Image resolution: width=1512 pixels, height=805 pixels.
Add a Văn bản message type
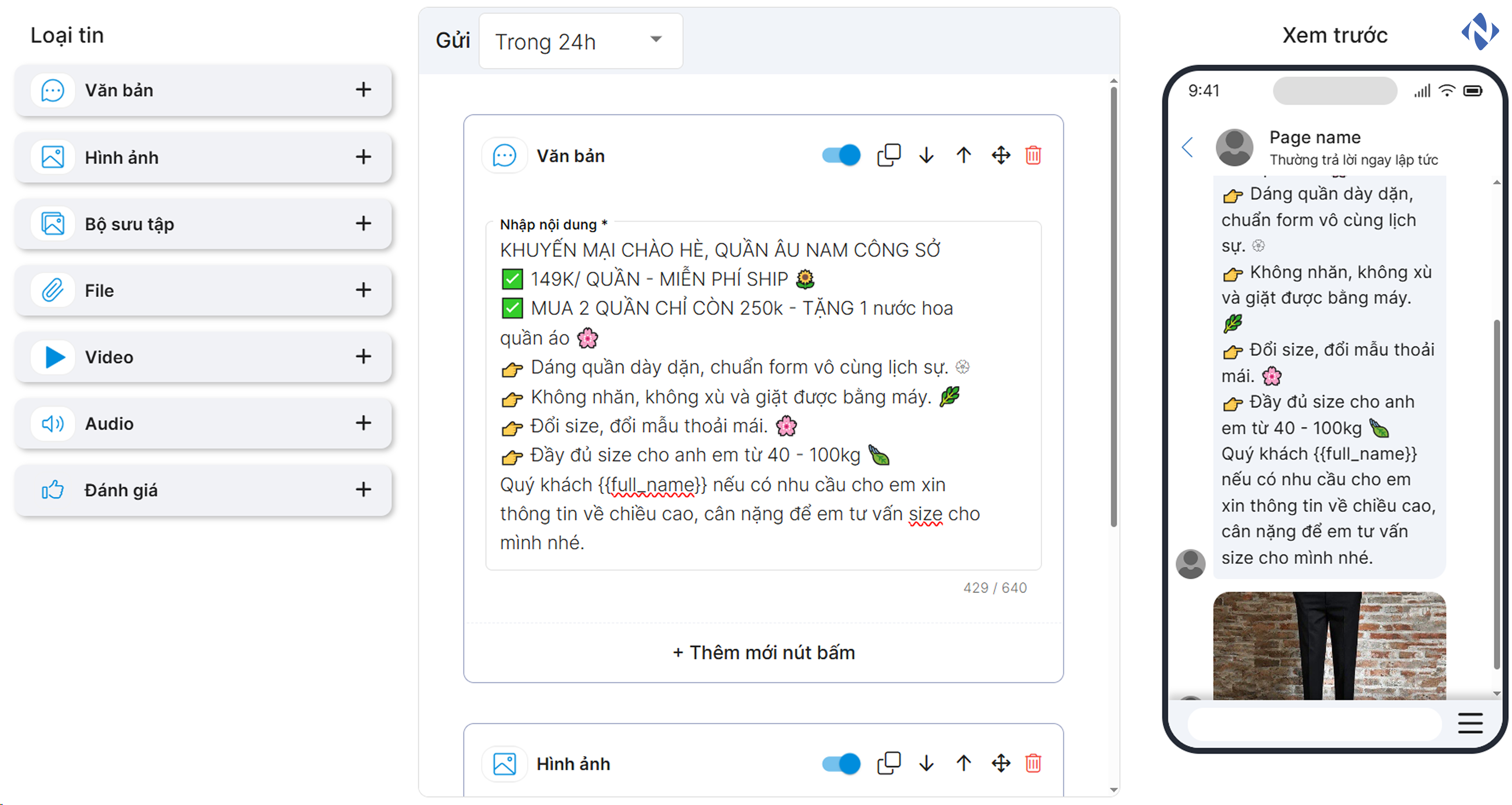coord(363,90)
